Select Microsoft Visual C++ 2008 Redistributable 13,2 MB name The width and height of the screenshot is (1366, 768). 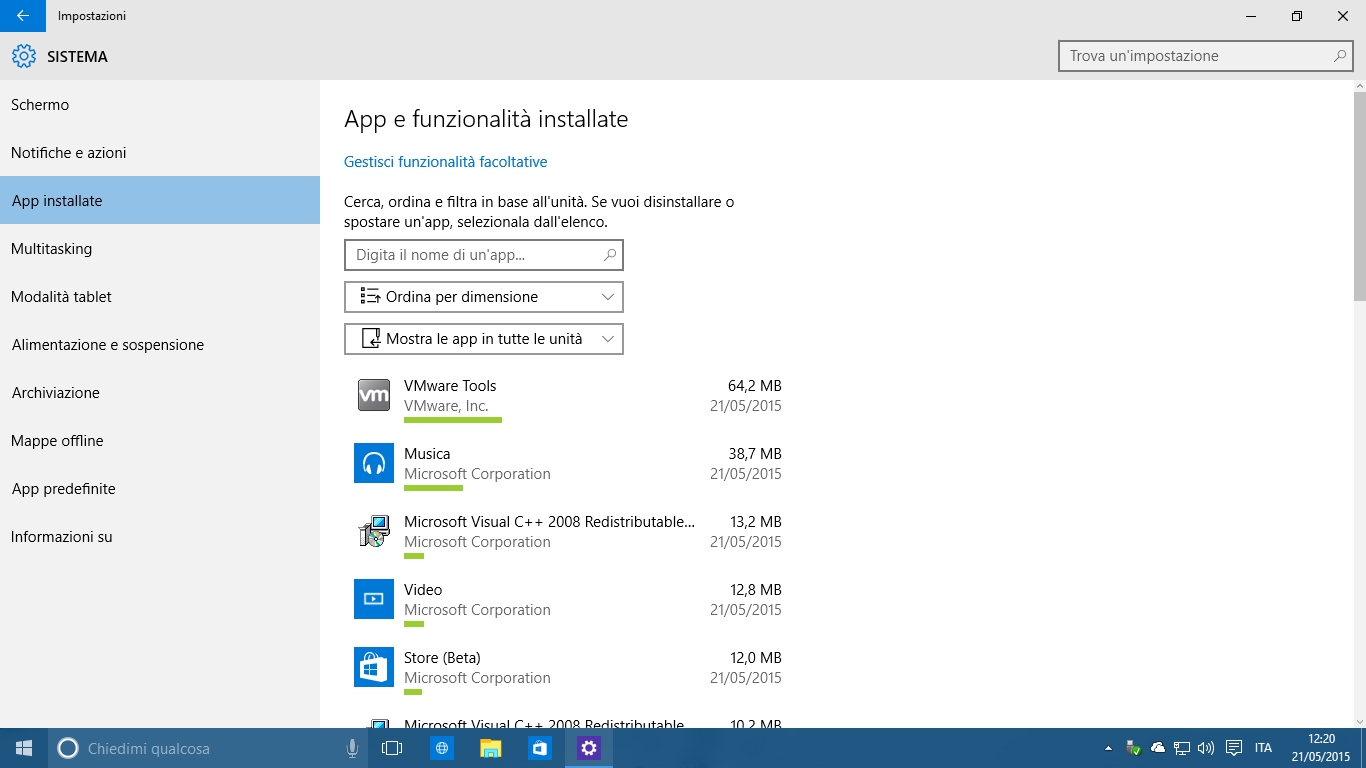click(549, 522)
